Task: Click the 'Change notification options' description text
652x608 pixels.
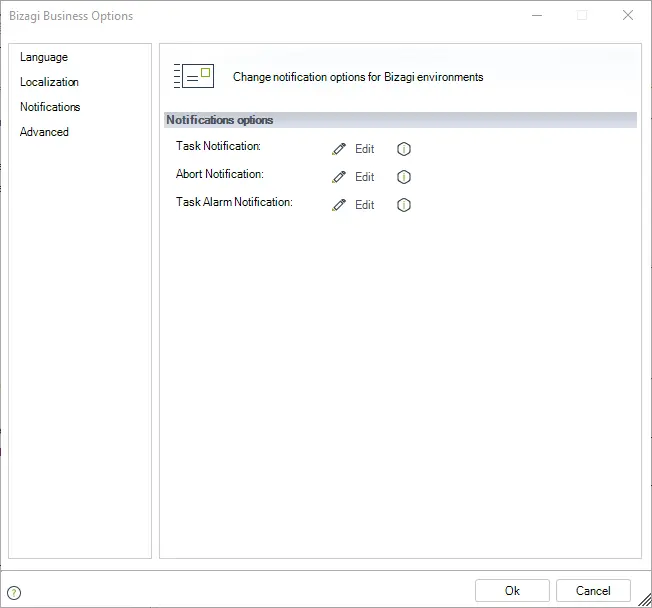Action: [x=358, y=77]
